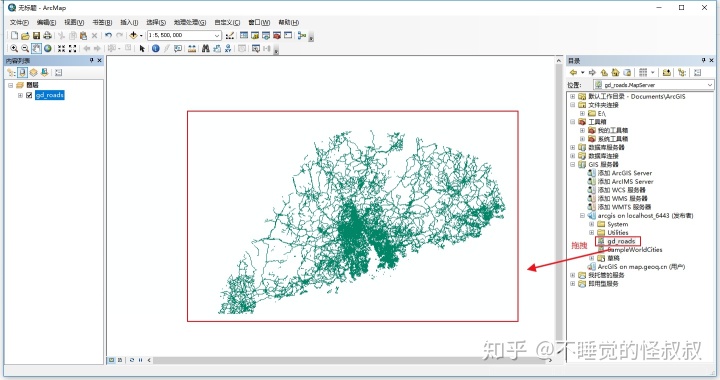
Task: Open the ModelBuilder icon
Action: [x=302, y=35]
